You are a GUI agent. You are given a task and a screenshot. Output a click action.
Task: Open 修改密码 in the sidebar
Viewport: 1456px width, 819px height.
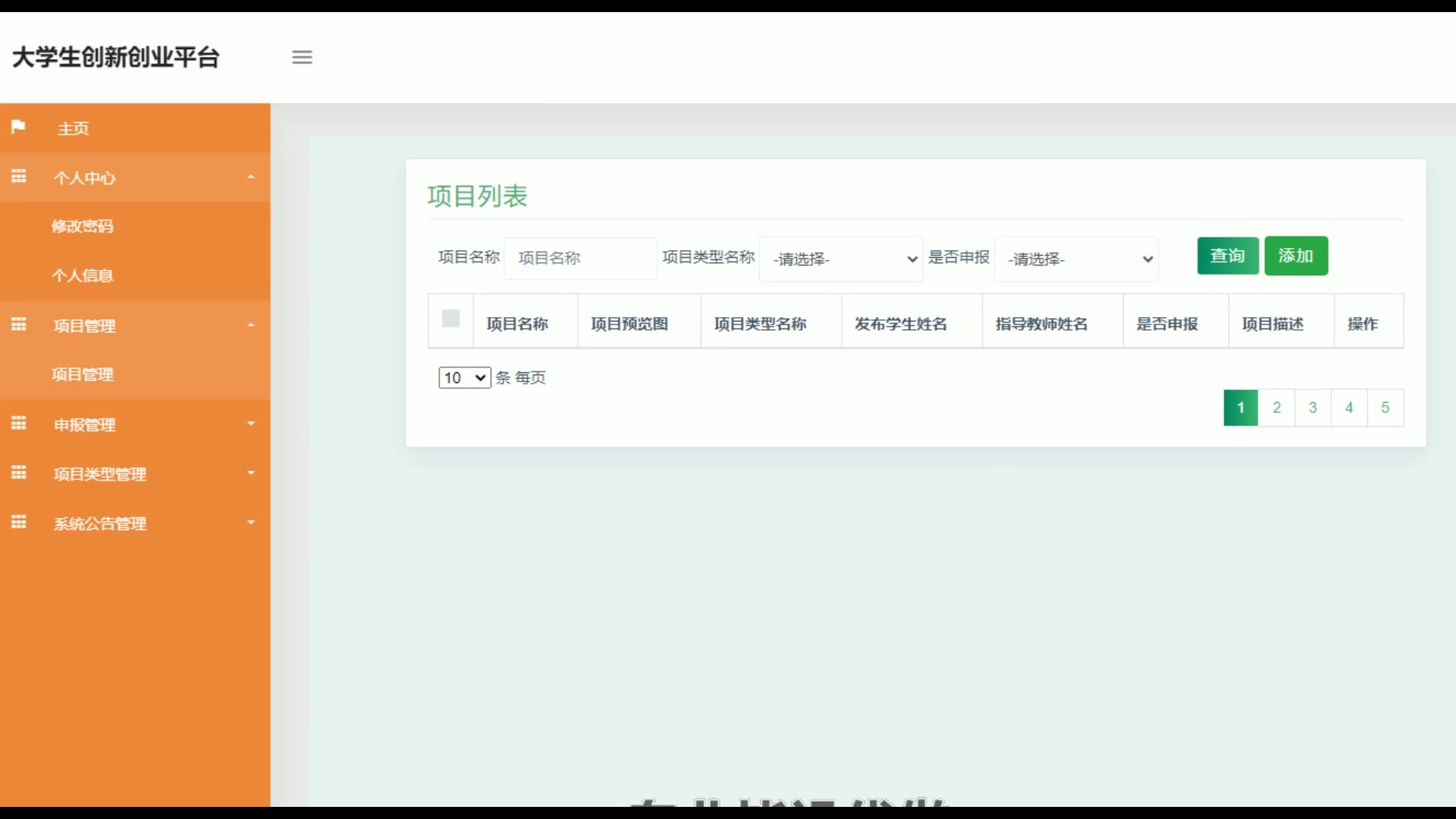[x=83, y=226]
